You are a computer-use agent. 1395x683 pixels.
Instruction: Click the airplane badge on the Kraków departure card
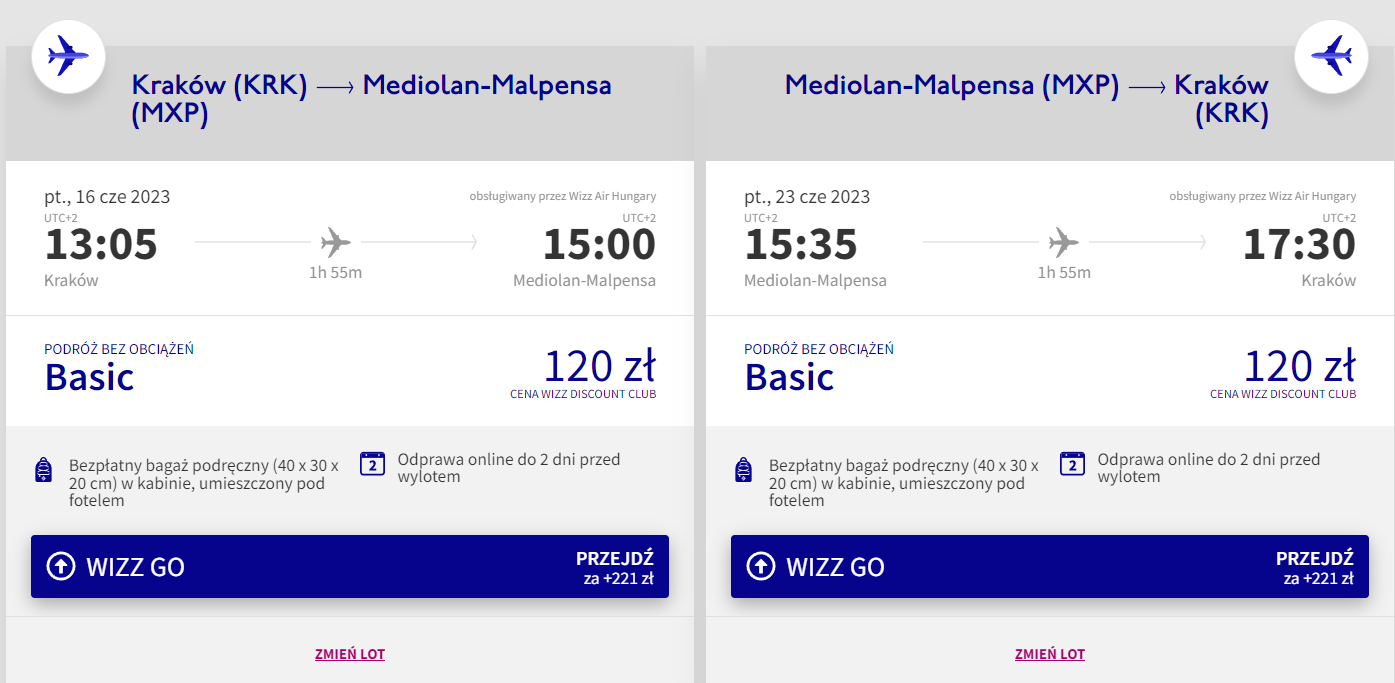point(68,55)
